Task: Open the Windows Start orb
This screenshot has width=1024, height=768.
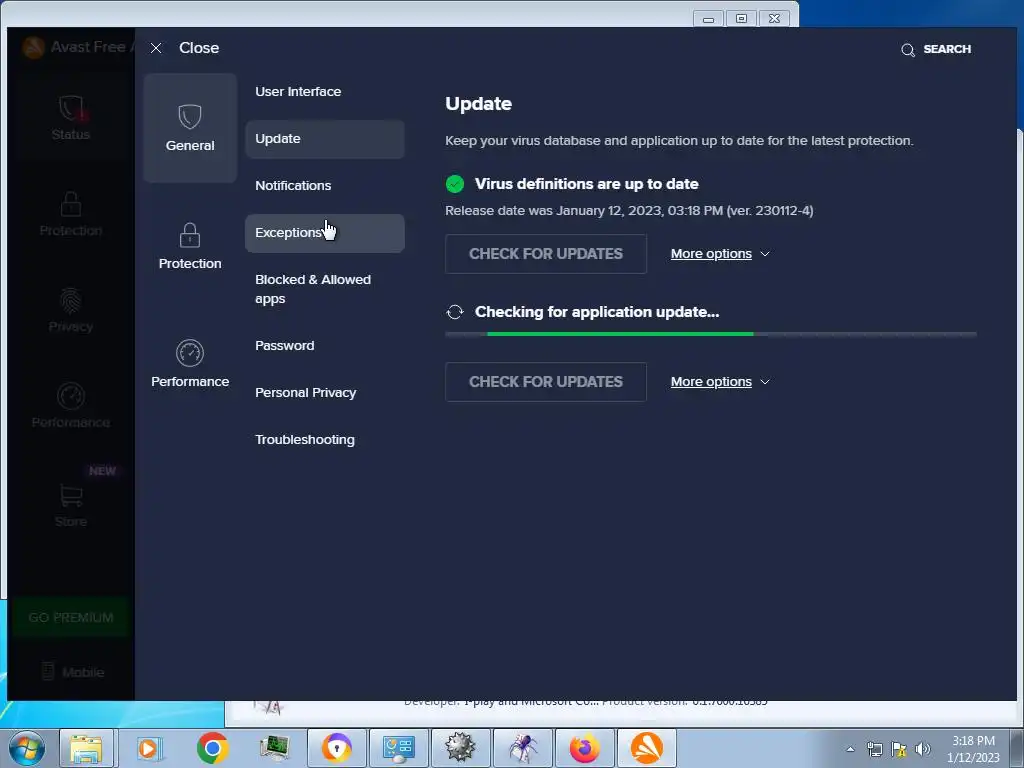Action: tap(27, 748)
